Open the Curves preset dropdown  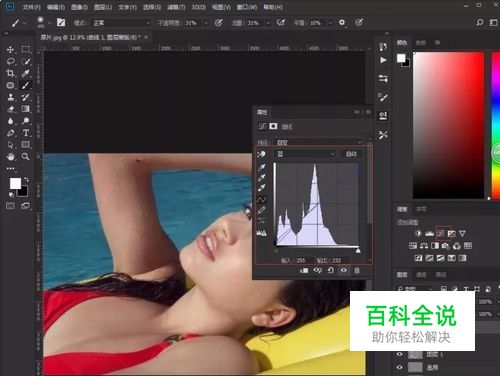[319, 142]
